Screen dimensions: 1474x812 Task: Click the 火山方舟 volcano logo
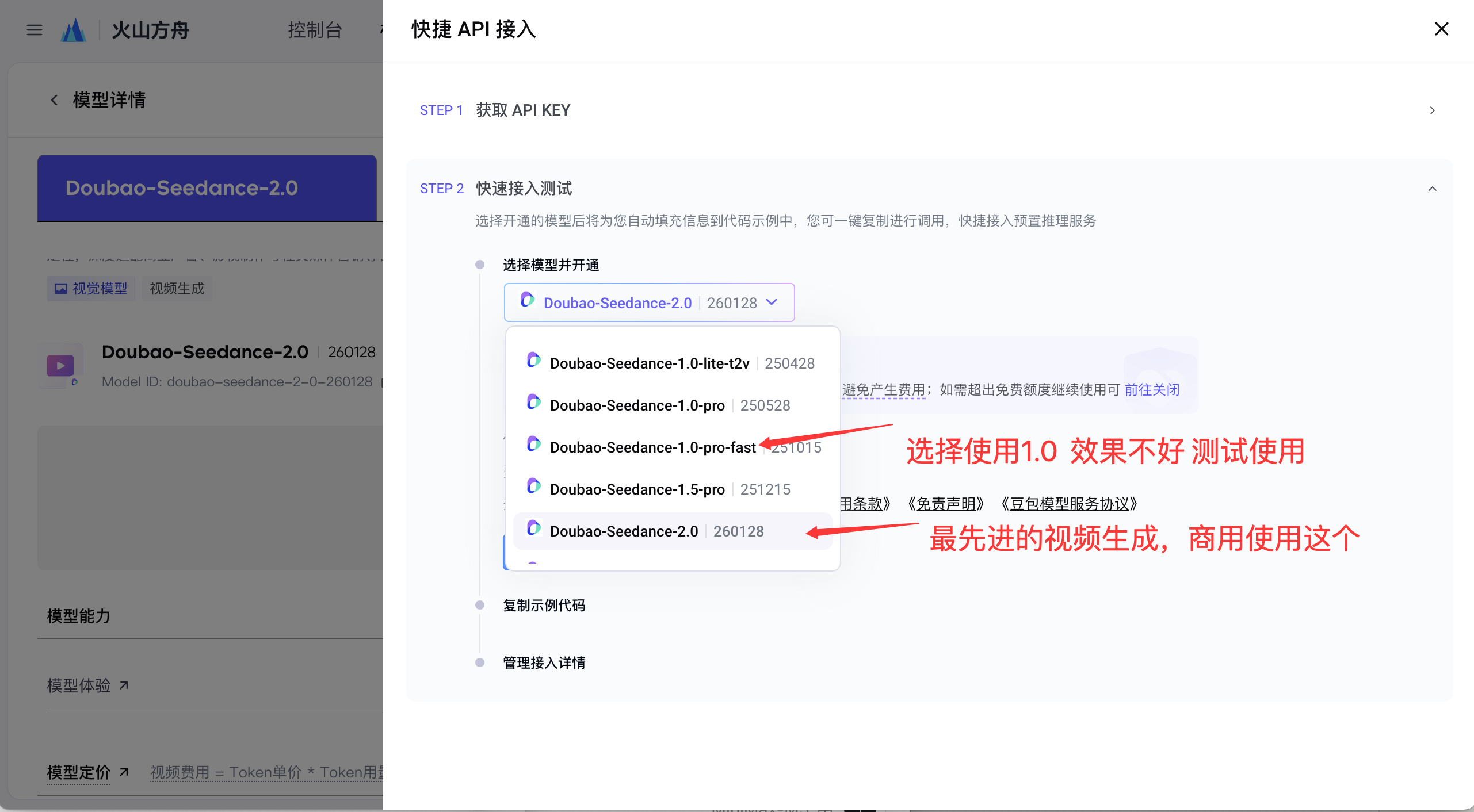click(x=74, y=30)
